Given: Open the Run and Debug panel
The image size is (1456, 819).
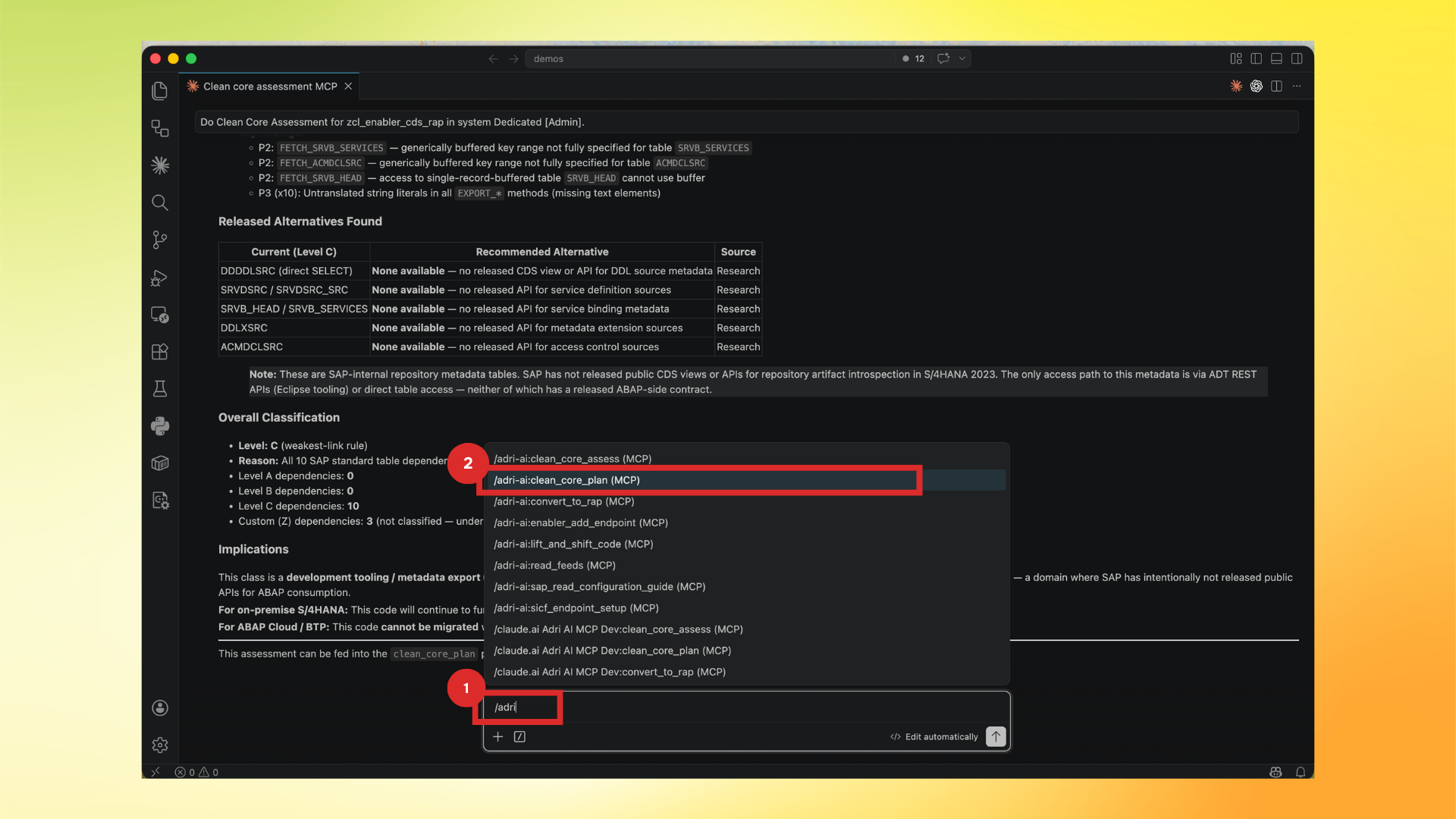Looking at the screenshot, I should point(160,278).
